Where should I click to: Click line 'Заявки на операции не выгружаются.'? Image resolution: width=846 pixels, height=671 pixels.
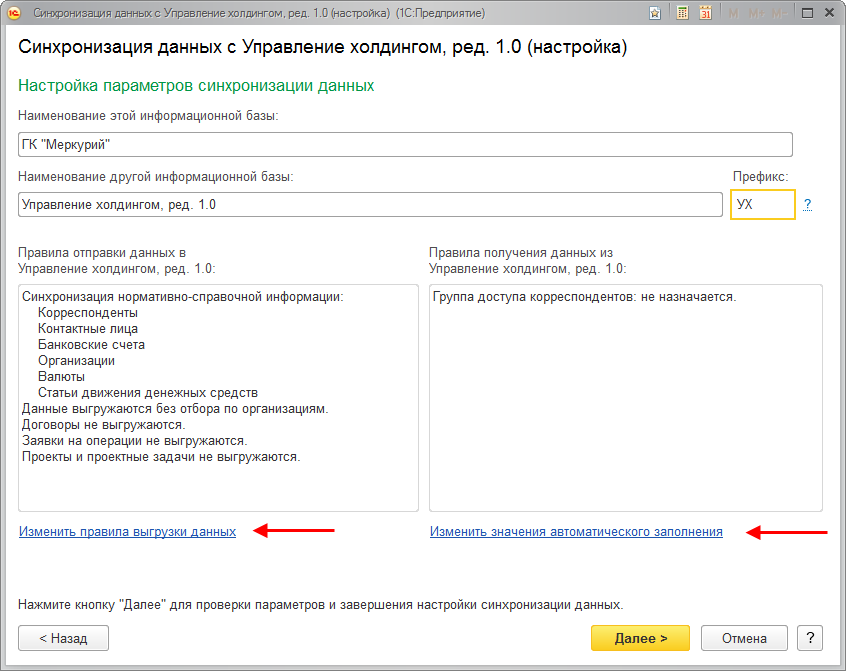[x=135, y=441]
